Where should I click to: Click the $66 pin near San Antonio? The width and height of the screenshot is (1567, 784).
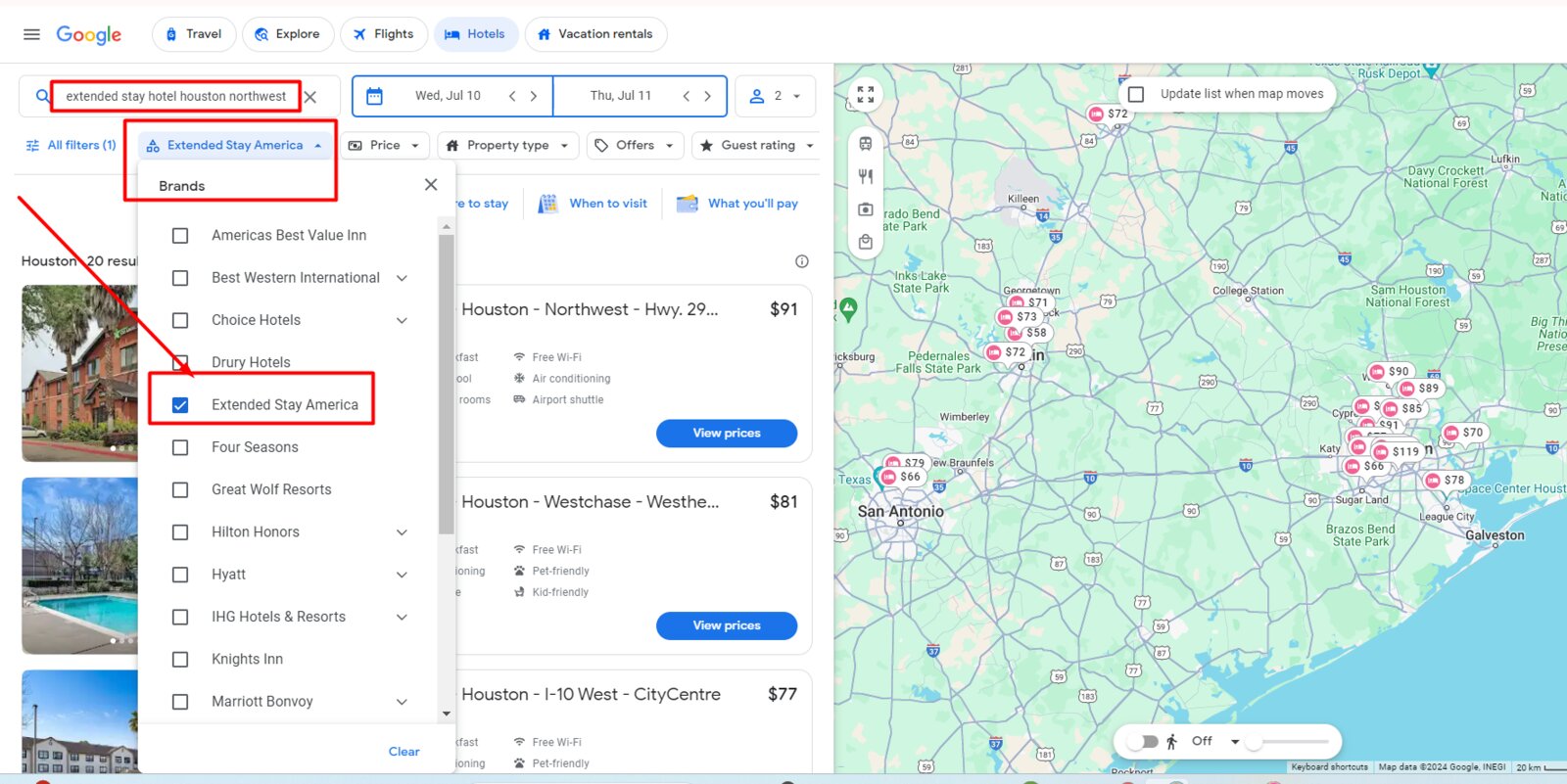point(901,477)
